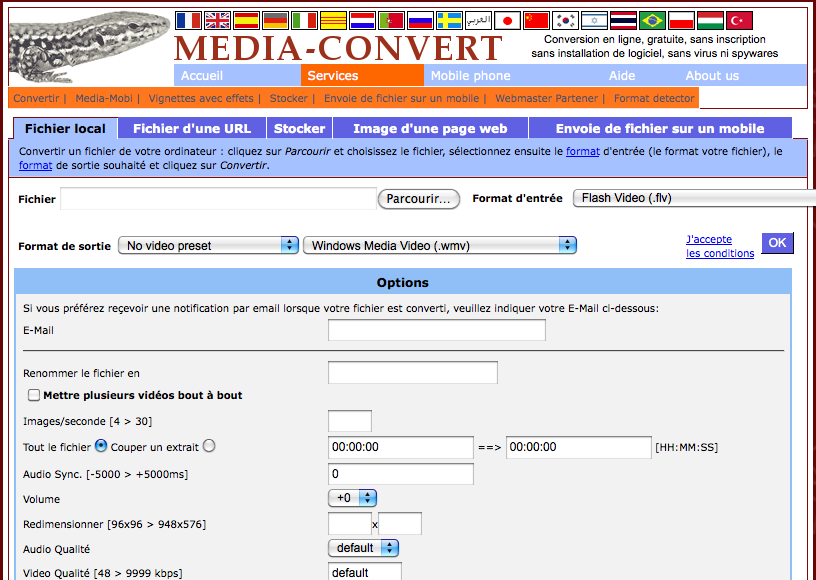816x580 pixels.
Task: Switch to the 'Envoie de fichier sur un mobile' tab
Action: [660, 128]
